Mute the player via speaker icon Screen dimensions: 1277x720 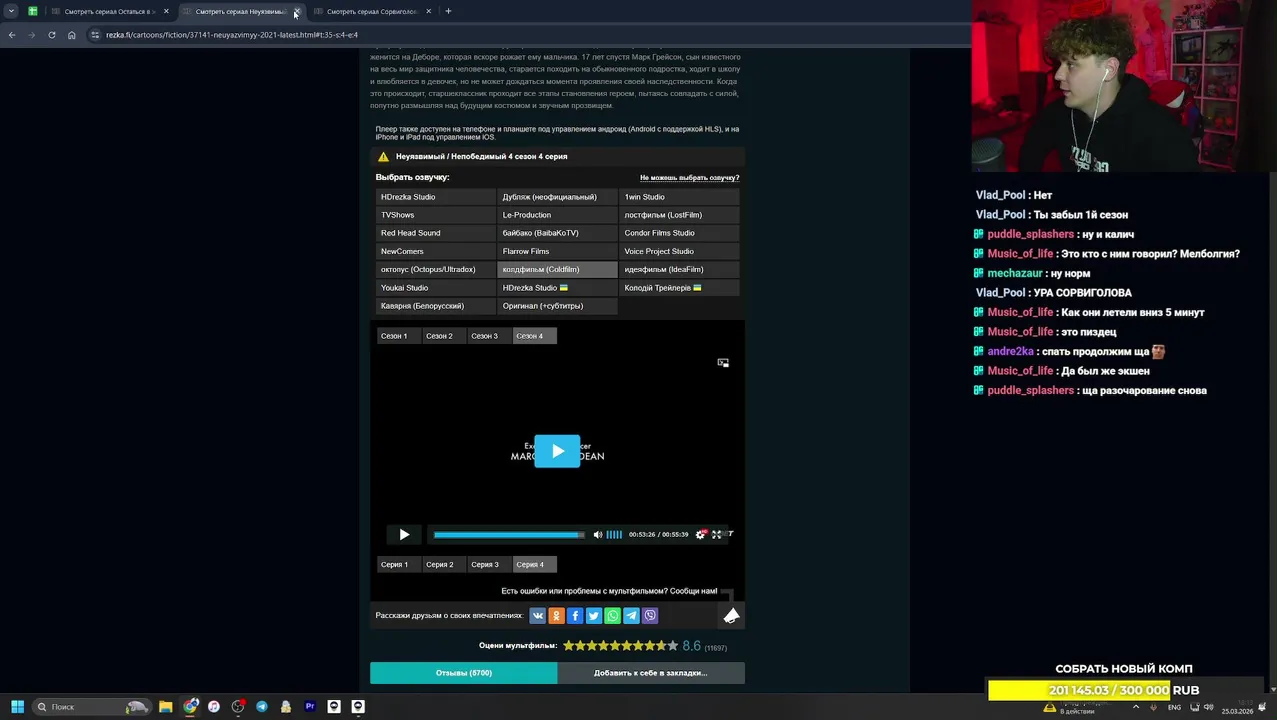(598, 535)
